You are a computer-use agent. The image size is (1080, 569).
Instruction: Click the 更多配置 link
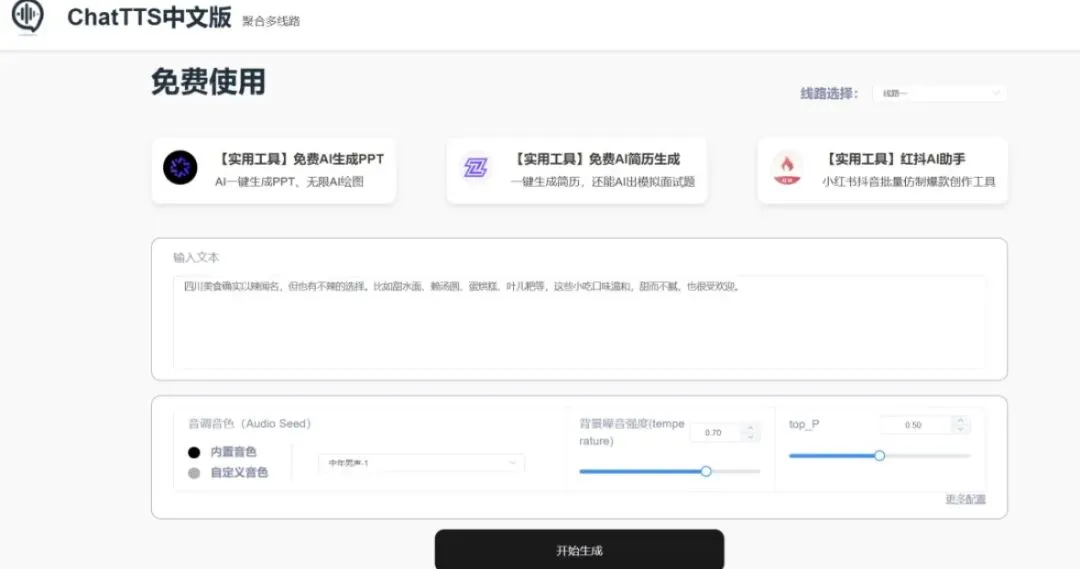[965, 499]
